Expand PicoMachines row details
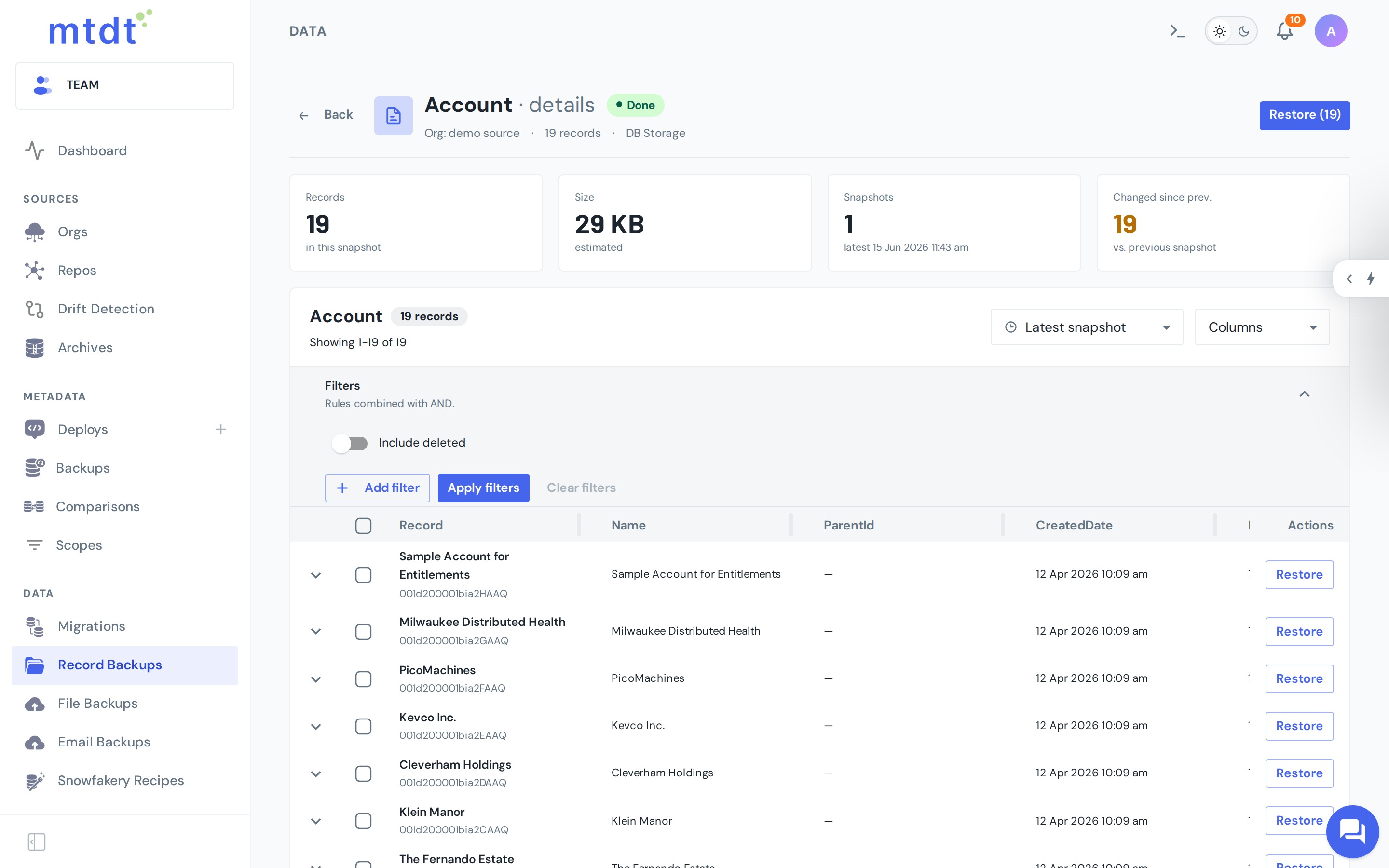 (x=316, y=680)
